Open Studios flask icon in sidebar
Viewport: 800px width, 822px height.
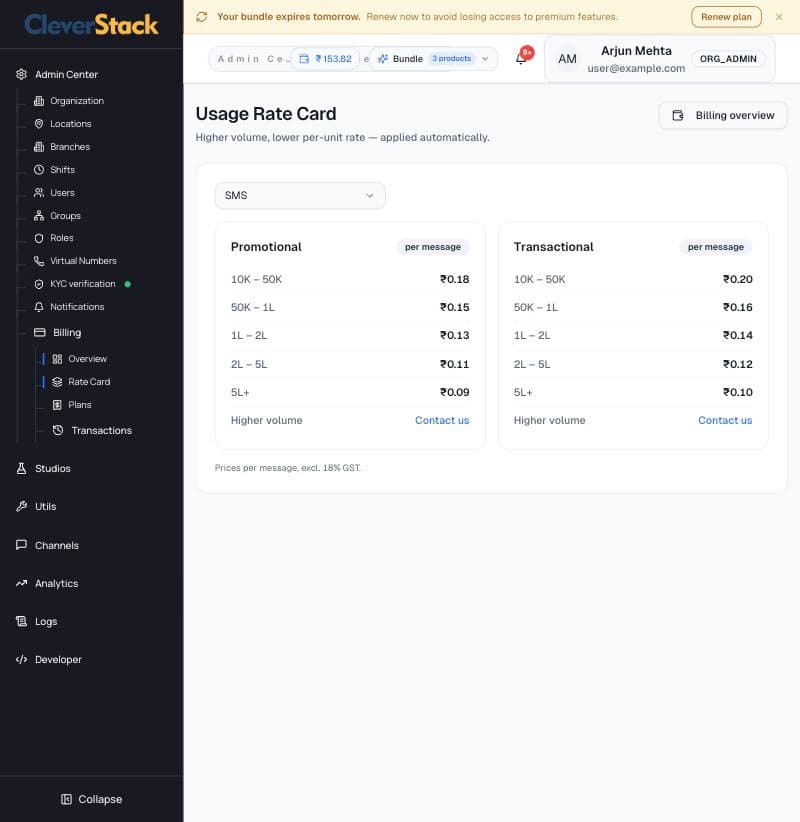[21, 468]
